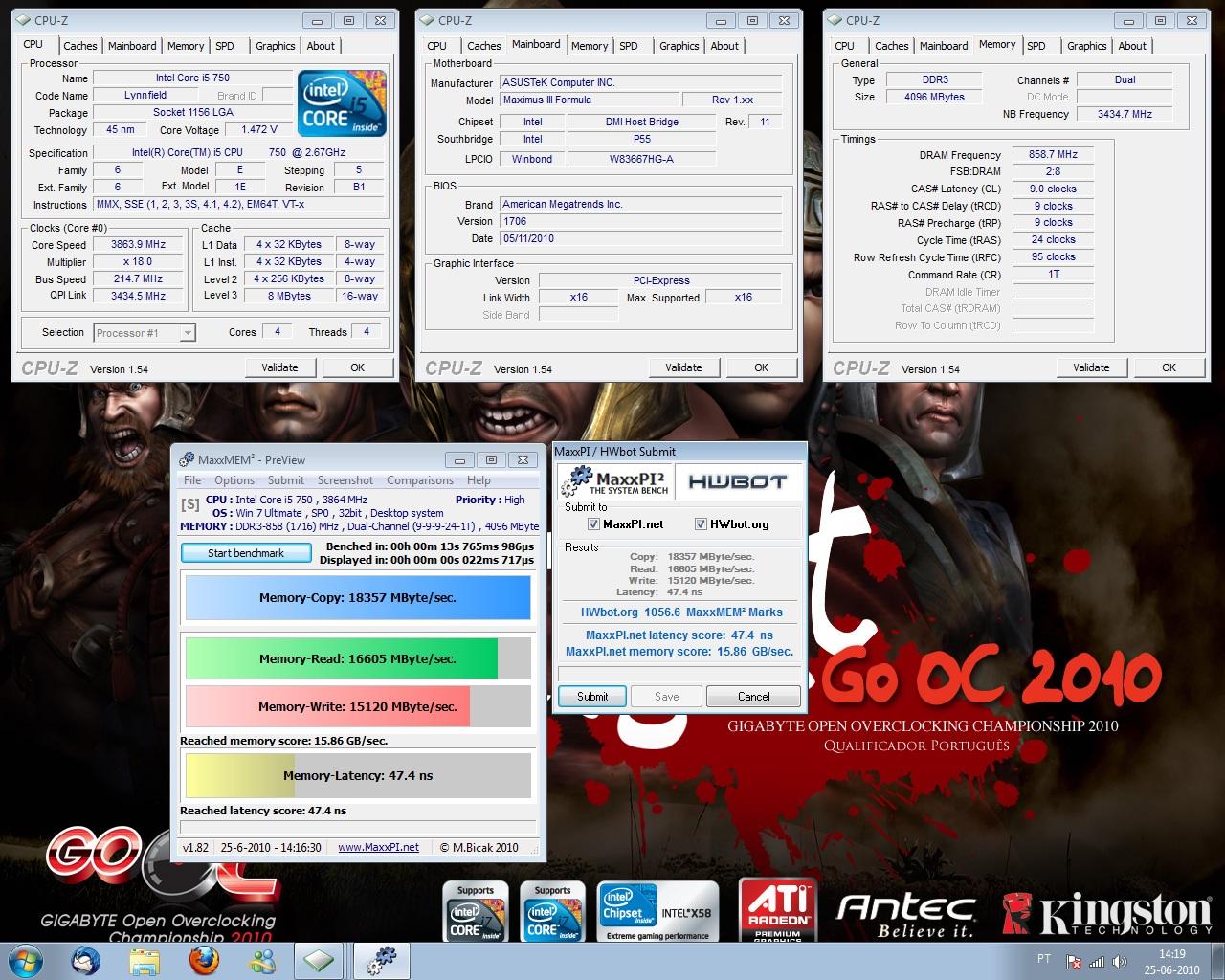Open MaxxMEM Comparisons menu
Image resolution: width=1225 pixels, height=980 pixels.
(x=420, y=480)
